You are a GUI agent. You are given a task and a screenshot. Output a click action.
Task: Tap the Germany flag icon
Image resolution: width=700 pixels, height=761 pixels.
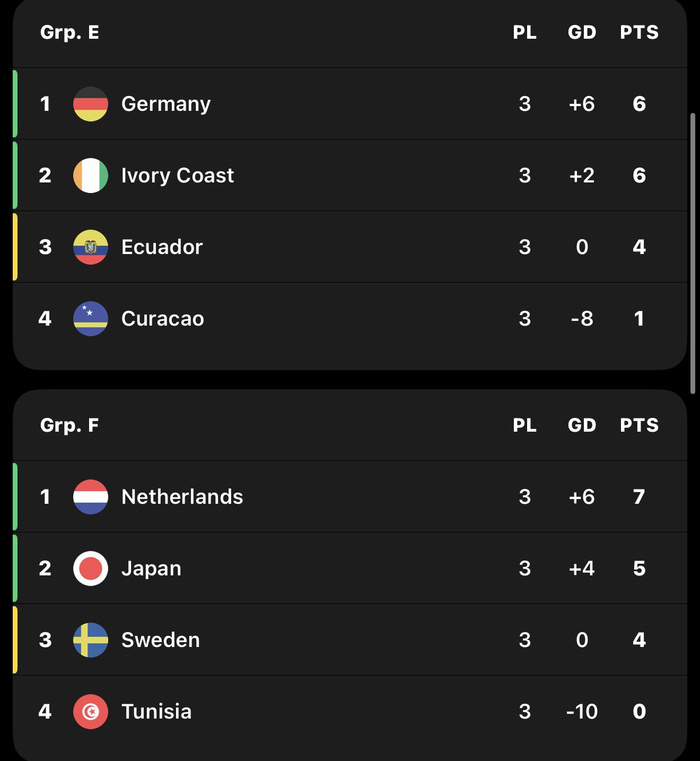(x=90, y=104)
